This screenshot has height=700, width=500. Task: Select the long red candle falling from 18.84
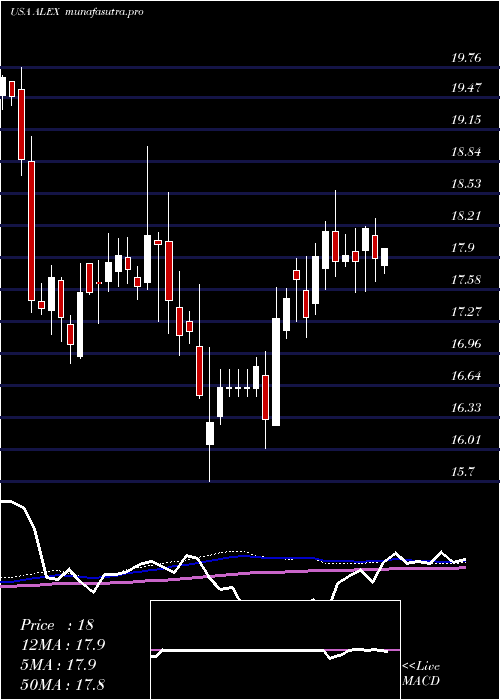pyautogui.click(x=31, y=231)
